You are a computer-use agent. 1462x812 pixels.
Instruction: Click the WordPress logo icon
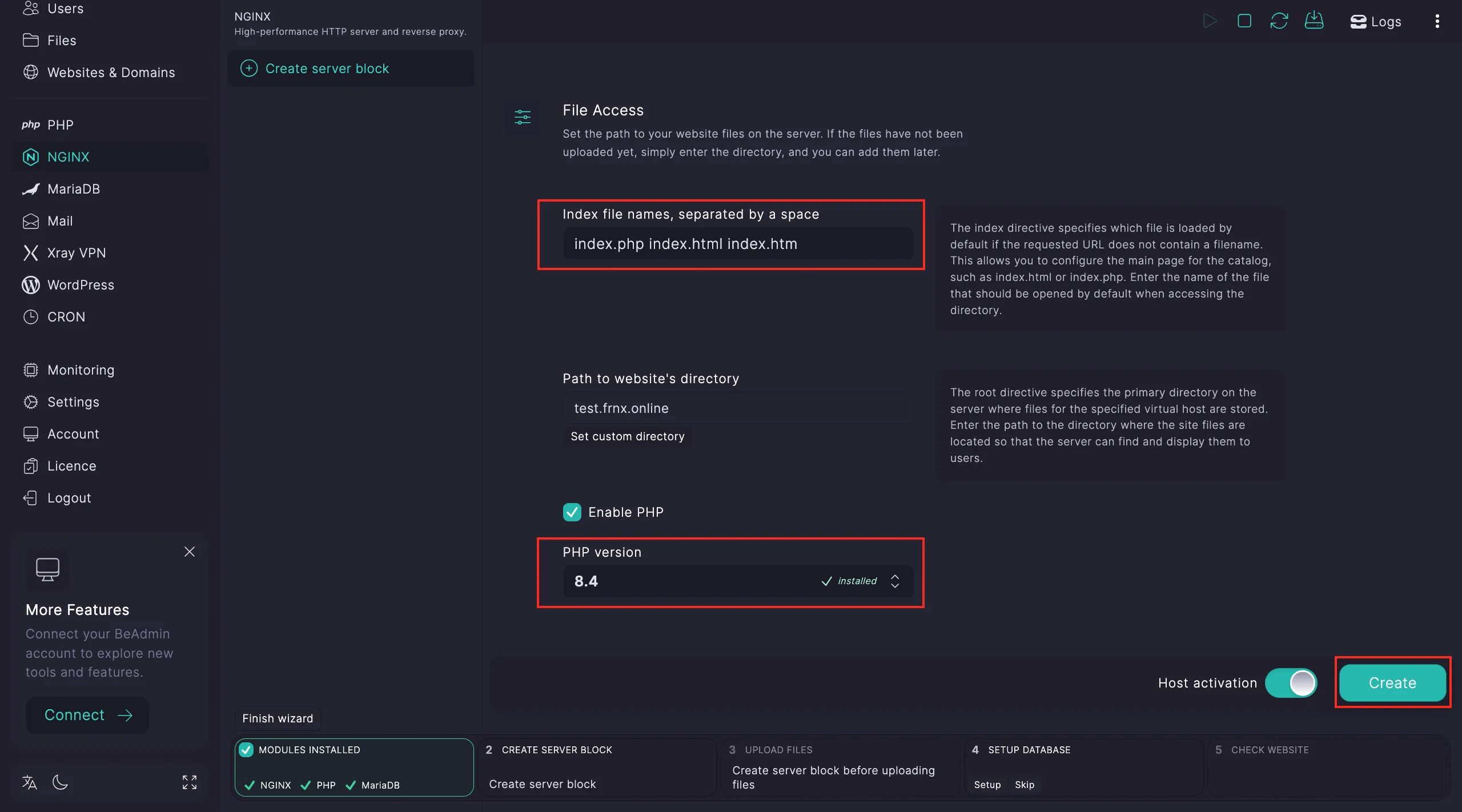point(31,285)
